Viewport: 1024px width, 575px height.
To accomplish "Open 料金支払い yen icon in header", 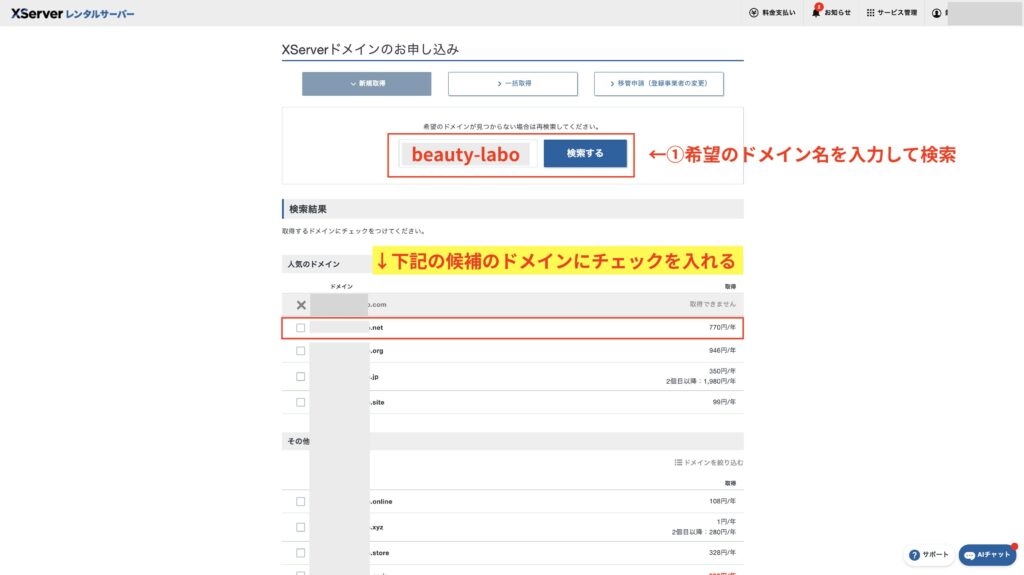I will point(754,13).
